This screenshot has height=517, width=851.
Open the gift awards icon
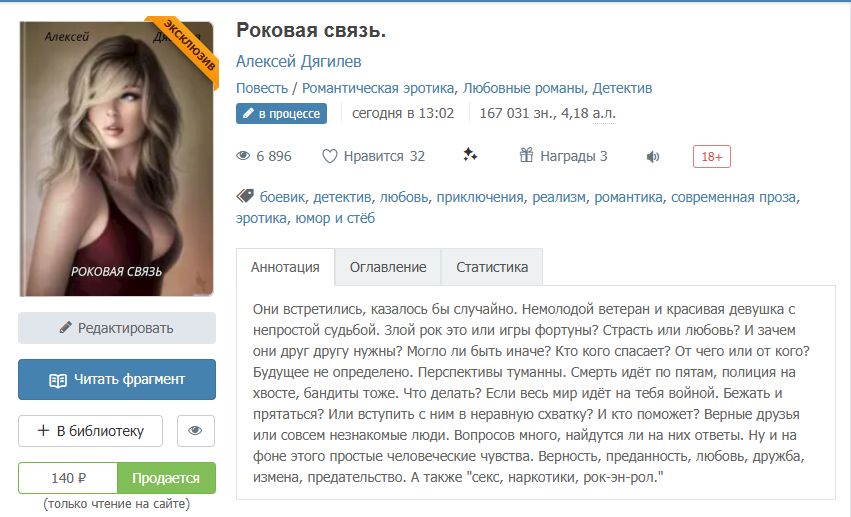point(526,155)
